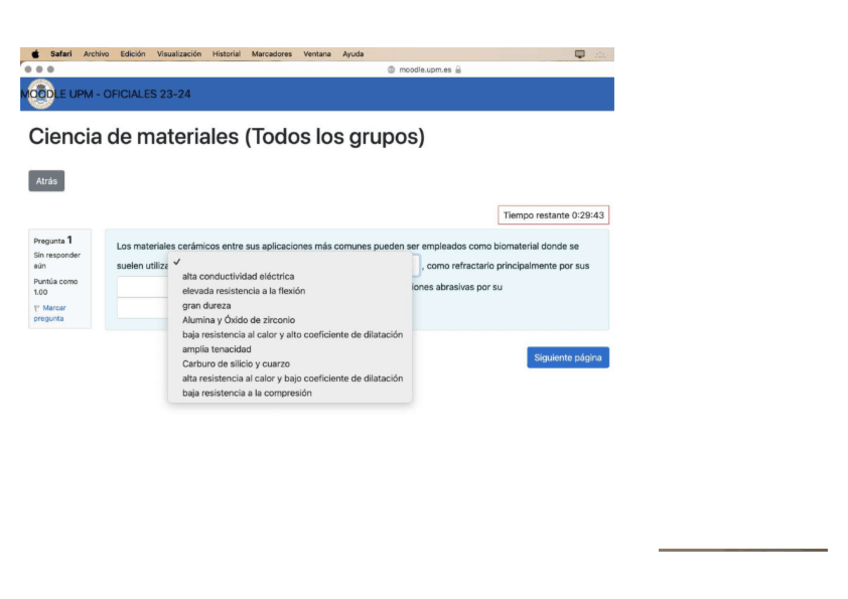The height and width of the screenshot is (599, 848).
Task: Open the Apple menu
Action: pyautogui.click(x=35, y=54)
